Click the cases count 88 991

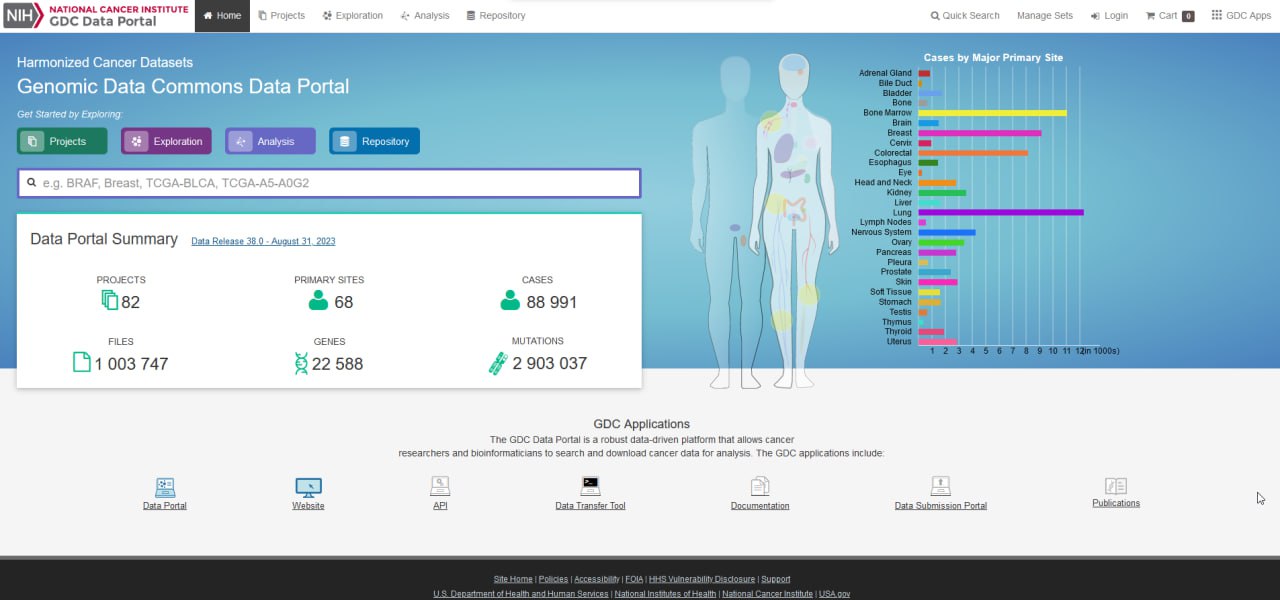(x=551, y=302)
